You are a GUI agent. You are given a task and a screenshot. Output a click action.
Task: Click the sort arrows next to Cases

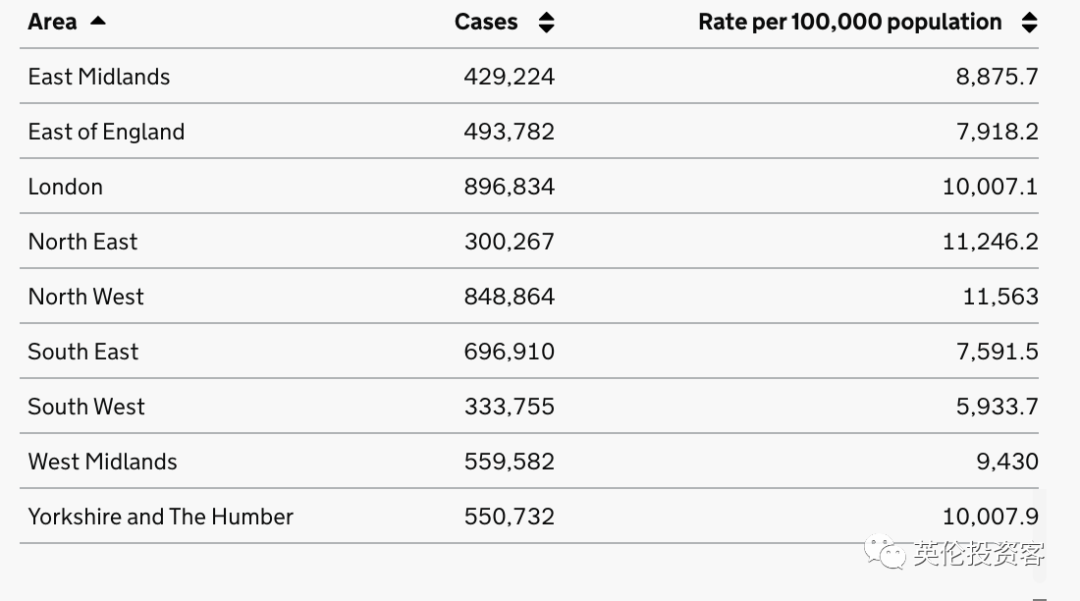(x=546, y=22)
